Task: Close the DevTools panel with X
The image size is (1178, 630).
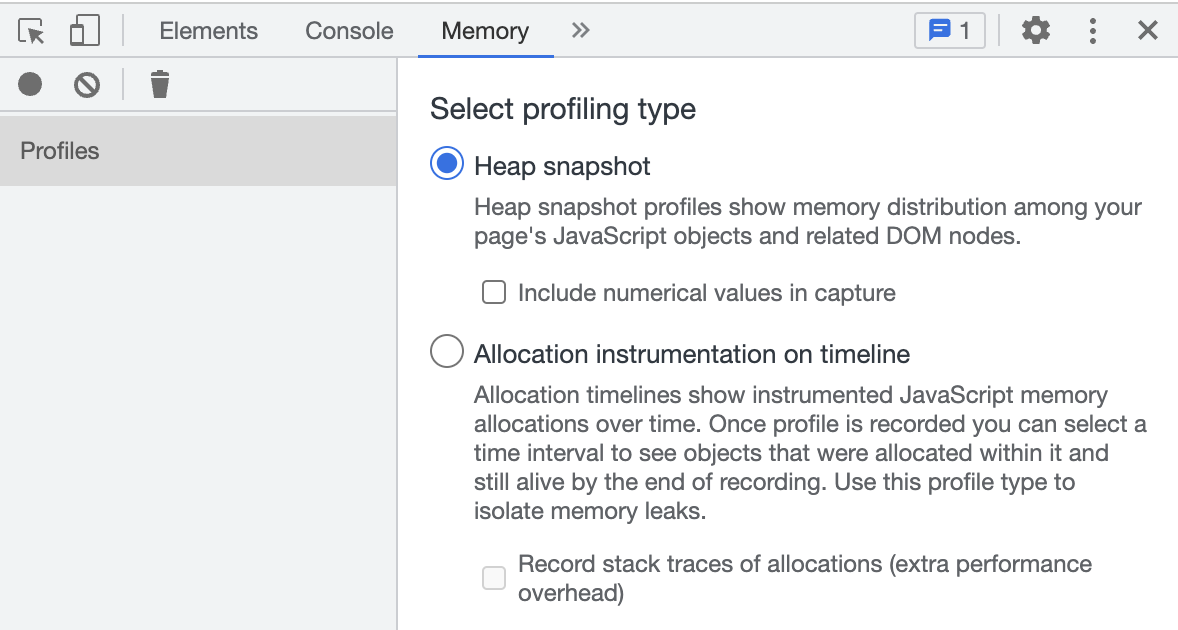Action: coord(1148,31)
